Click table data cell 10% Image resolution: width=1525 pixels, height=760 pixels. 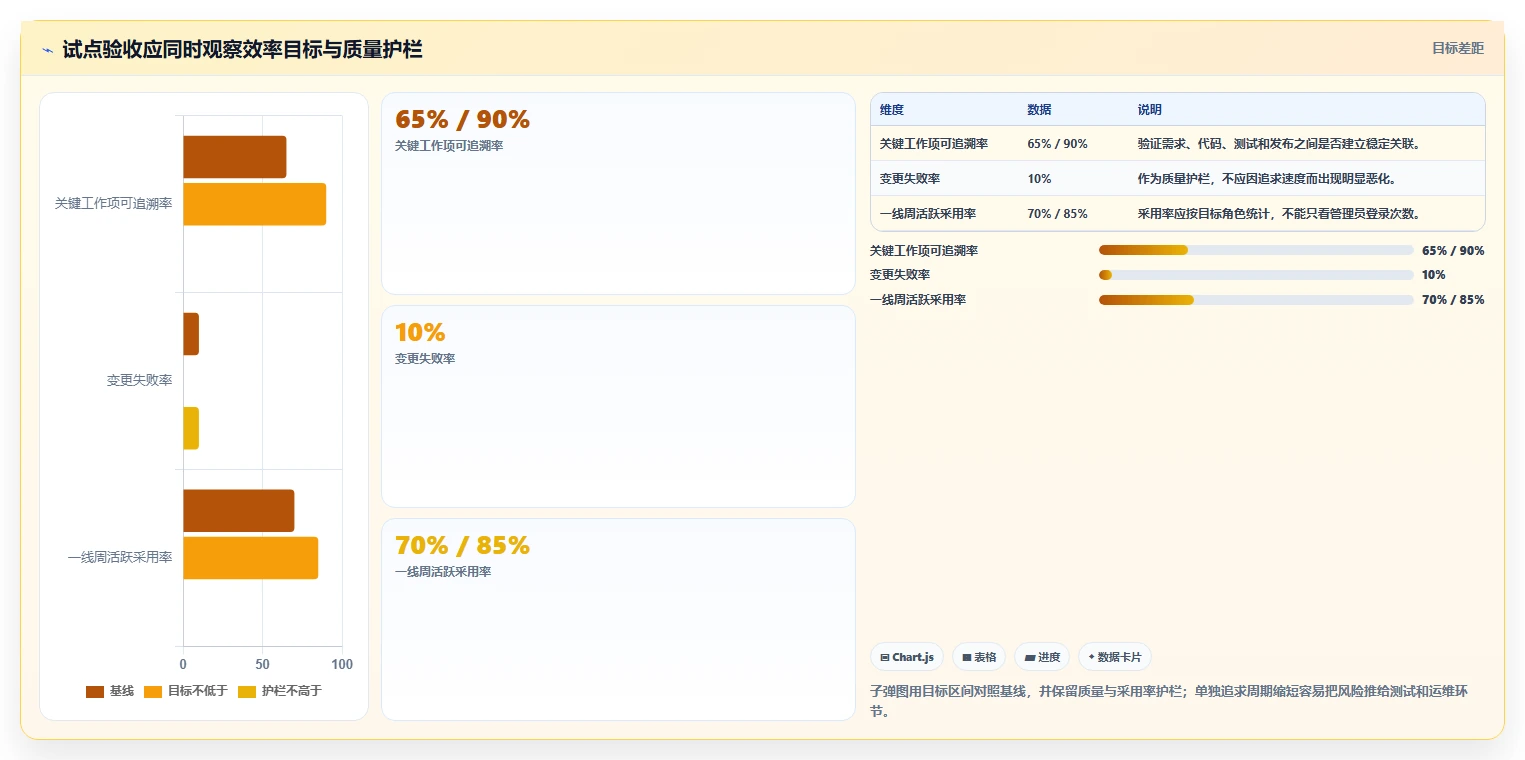(x=1039, y=179)
